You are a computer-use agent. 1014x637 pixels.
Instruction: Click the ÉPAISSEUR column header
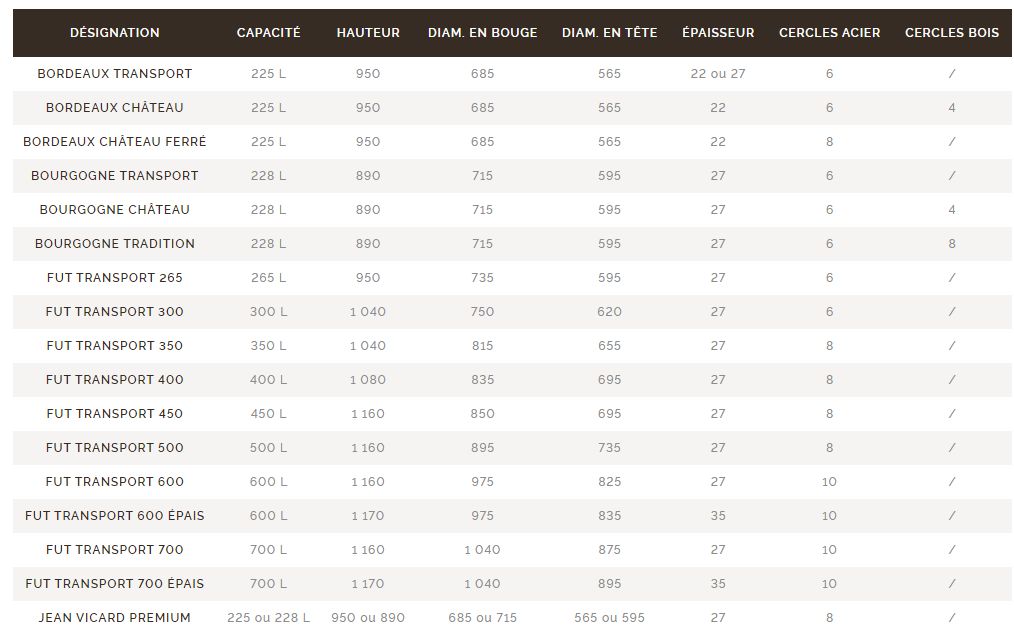pyautogui.click(x=718, y=33)
